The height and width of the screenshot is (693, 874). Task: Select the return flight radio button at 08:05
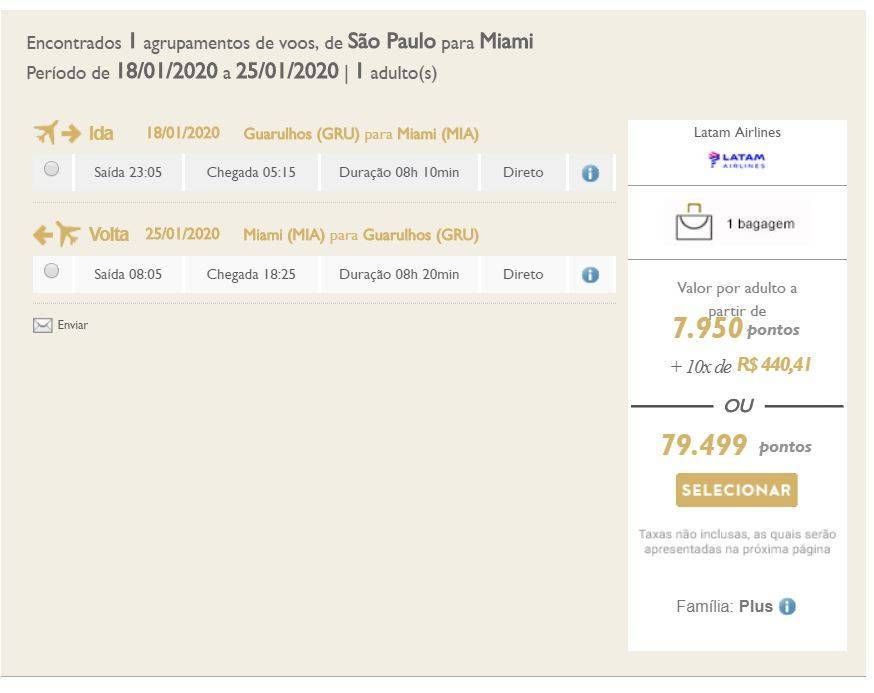pyautogui.click(x=51, y=270)
